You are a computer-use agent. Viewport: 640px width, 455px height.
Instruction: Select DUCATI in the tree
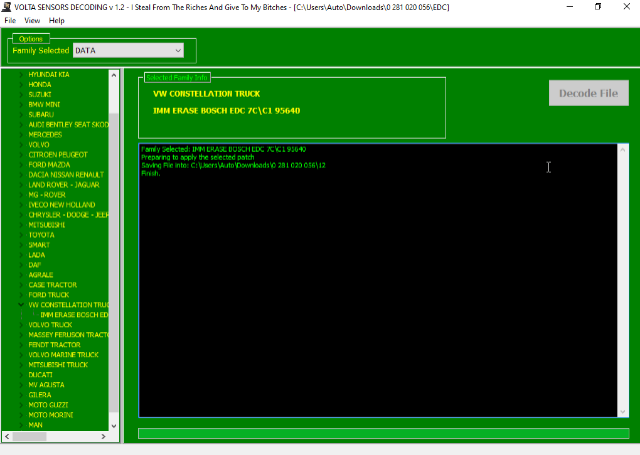click(40, 375)
